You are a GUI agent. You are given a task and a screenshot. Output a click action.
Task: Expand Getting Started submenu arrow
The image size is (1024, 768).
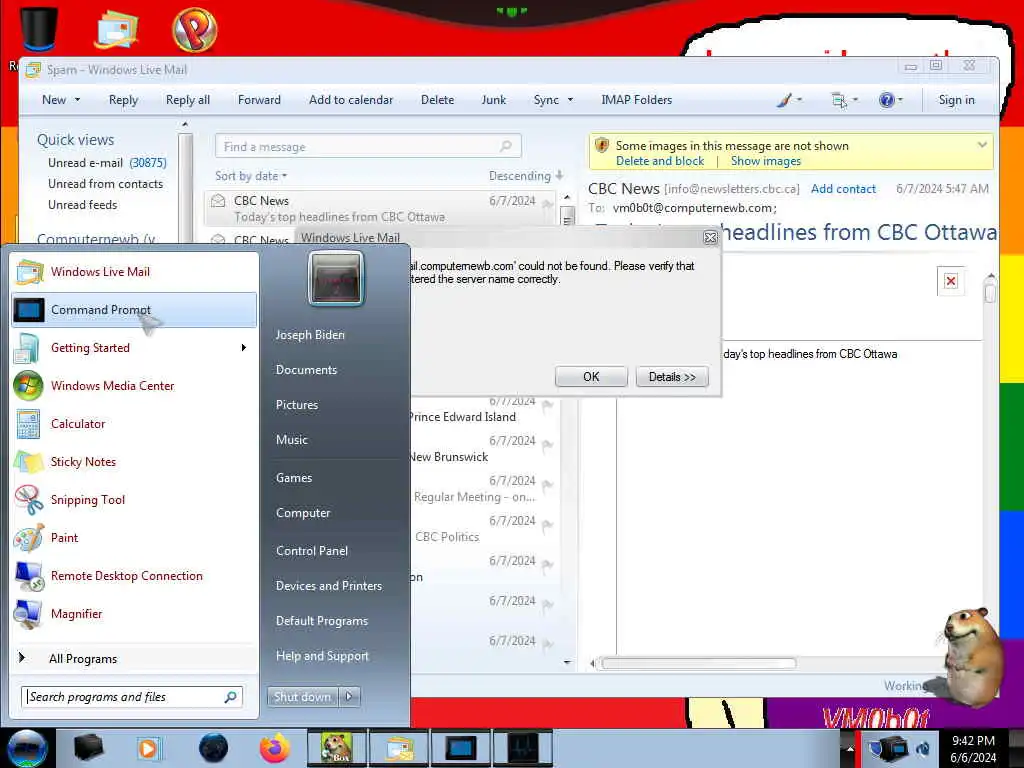(244, 347)
